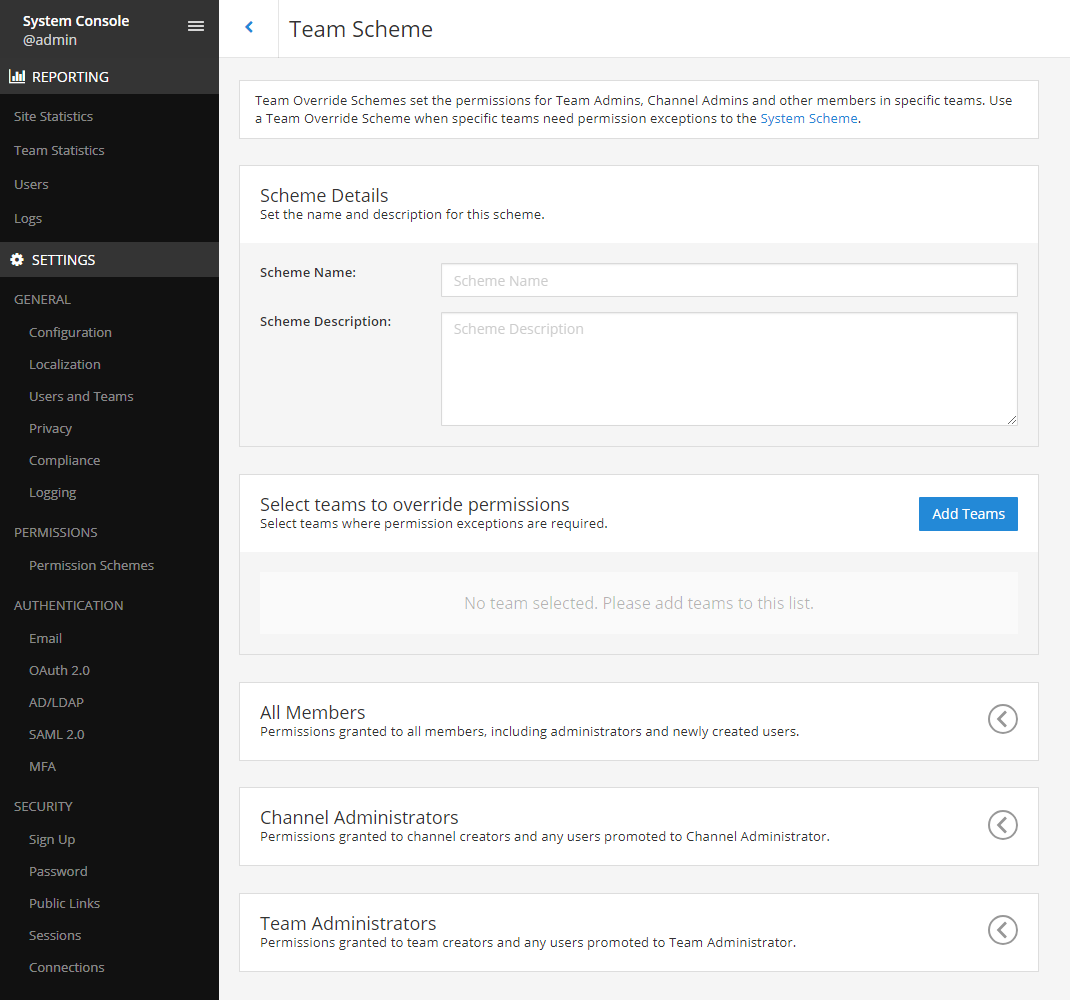
Task: Expand the All Members permissions section
Action: pyautogui.click(x=1002, y=719)
